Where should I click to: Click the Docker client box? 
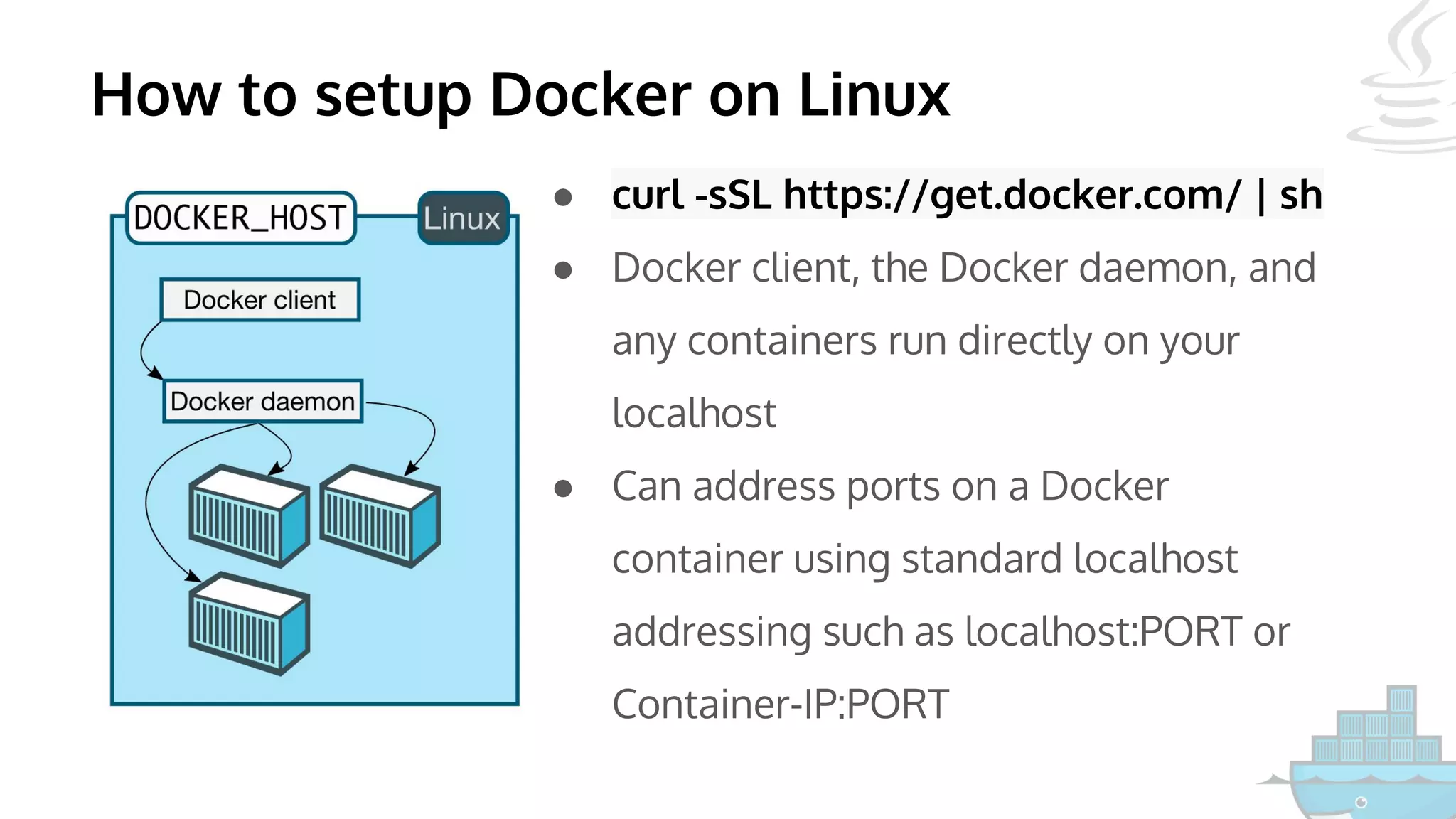point(259,300)
